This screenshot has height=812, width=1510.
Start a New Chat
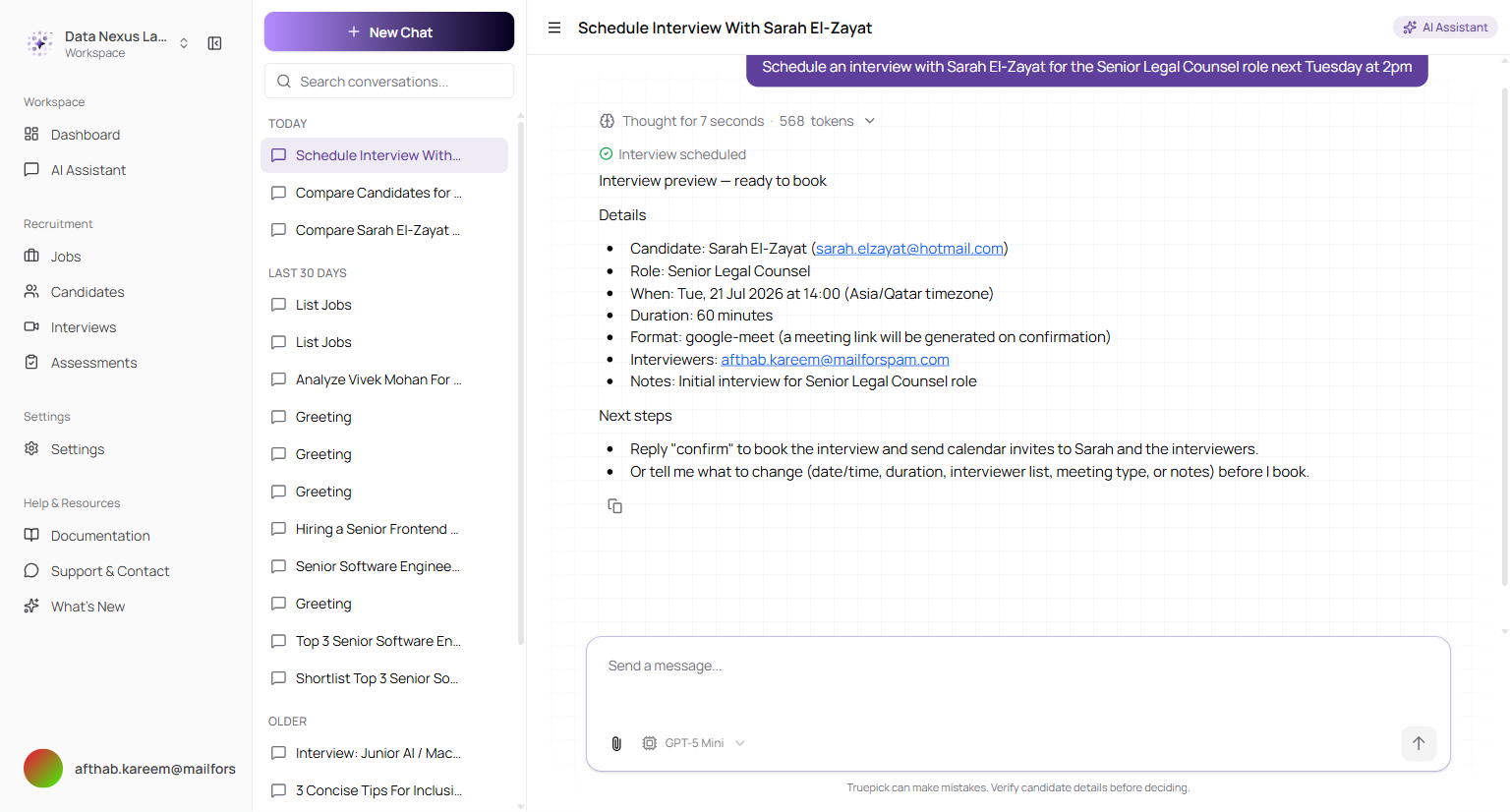point(389,31)
